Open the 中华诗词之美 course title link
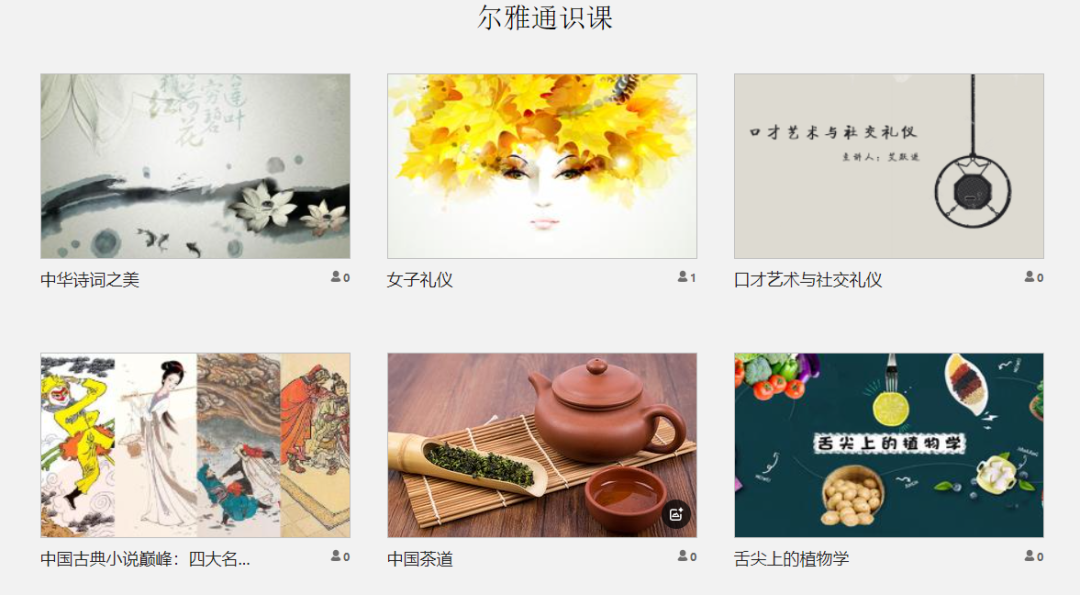Viewport: 1080px width, 595px height. pos(90,280)
